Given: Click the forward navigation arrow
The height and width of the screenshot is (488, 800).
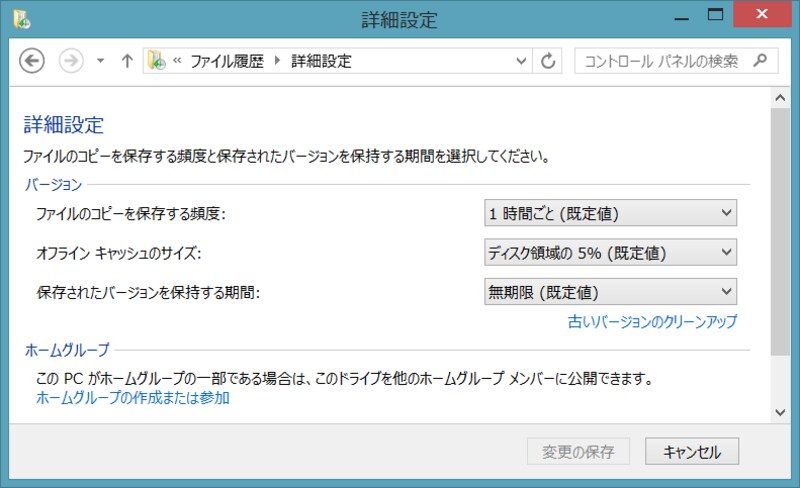Looking at the screenshot, I should pyautogui.click(x=71, y=61).
